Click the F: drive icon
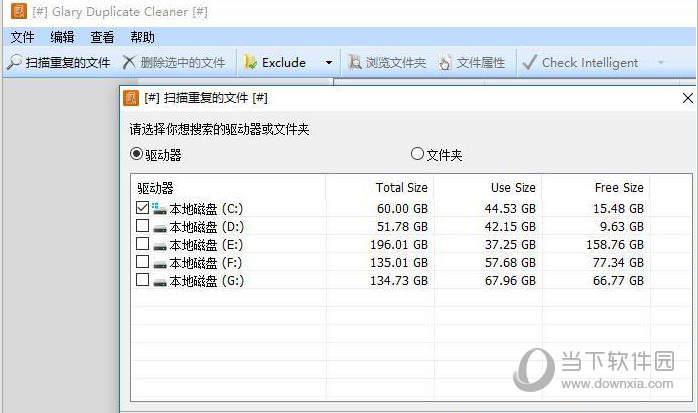Image resolution: width=698 pixels, height=413 pixels. (160, 264)
